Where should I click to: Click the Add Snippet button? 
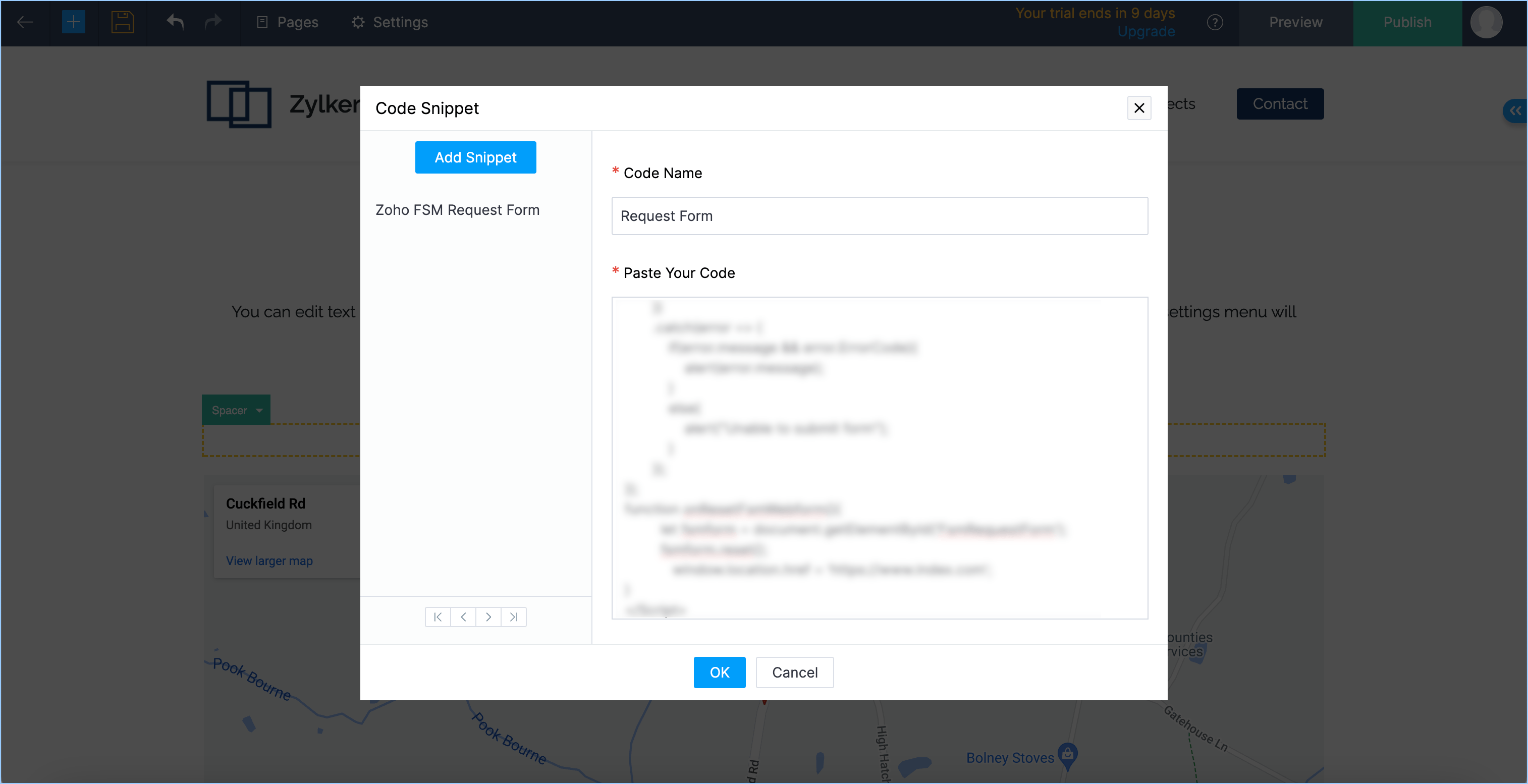click(475, 157)
